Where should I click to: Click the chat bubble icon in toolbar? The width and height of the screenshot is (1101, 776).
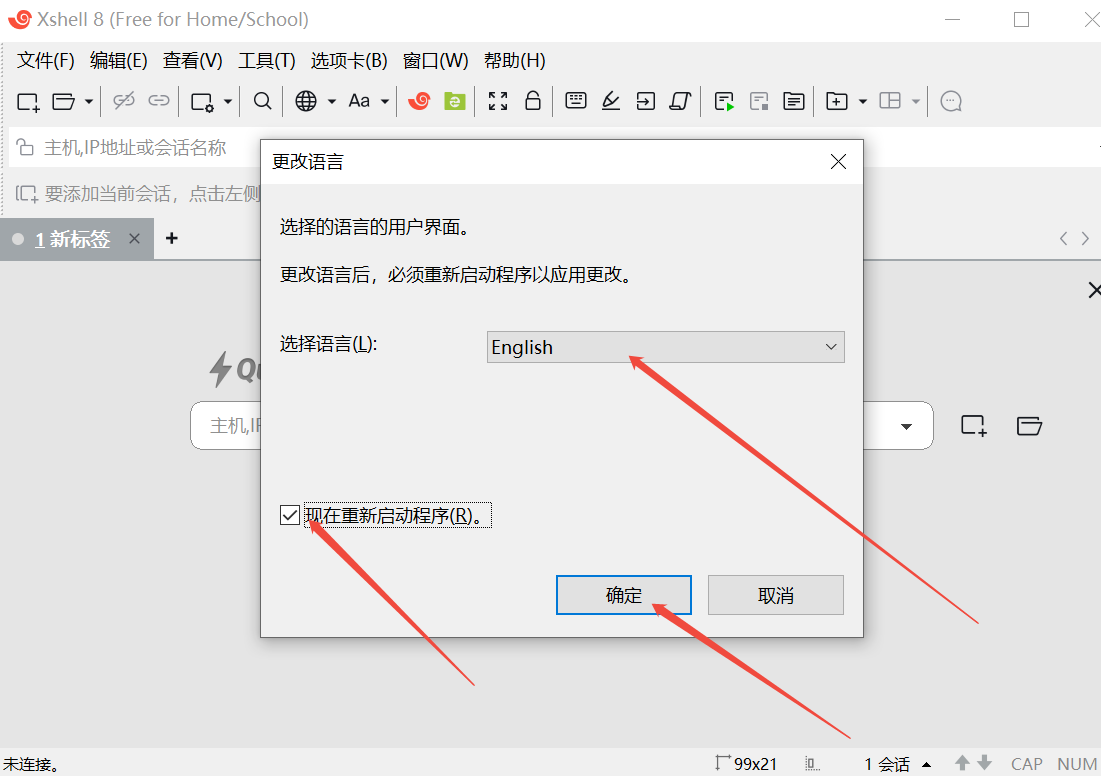(952, 101)
